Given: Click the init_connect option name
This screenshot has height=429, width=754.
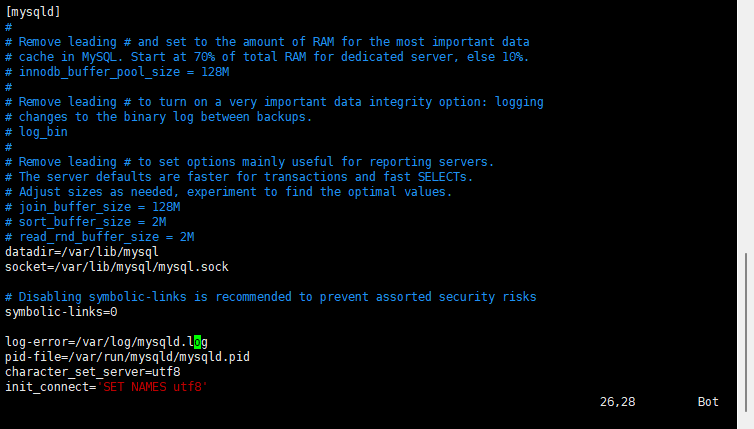Looking at the screenshot, I should 47,387.
